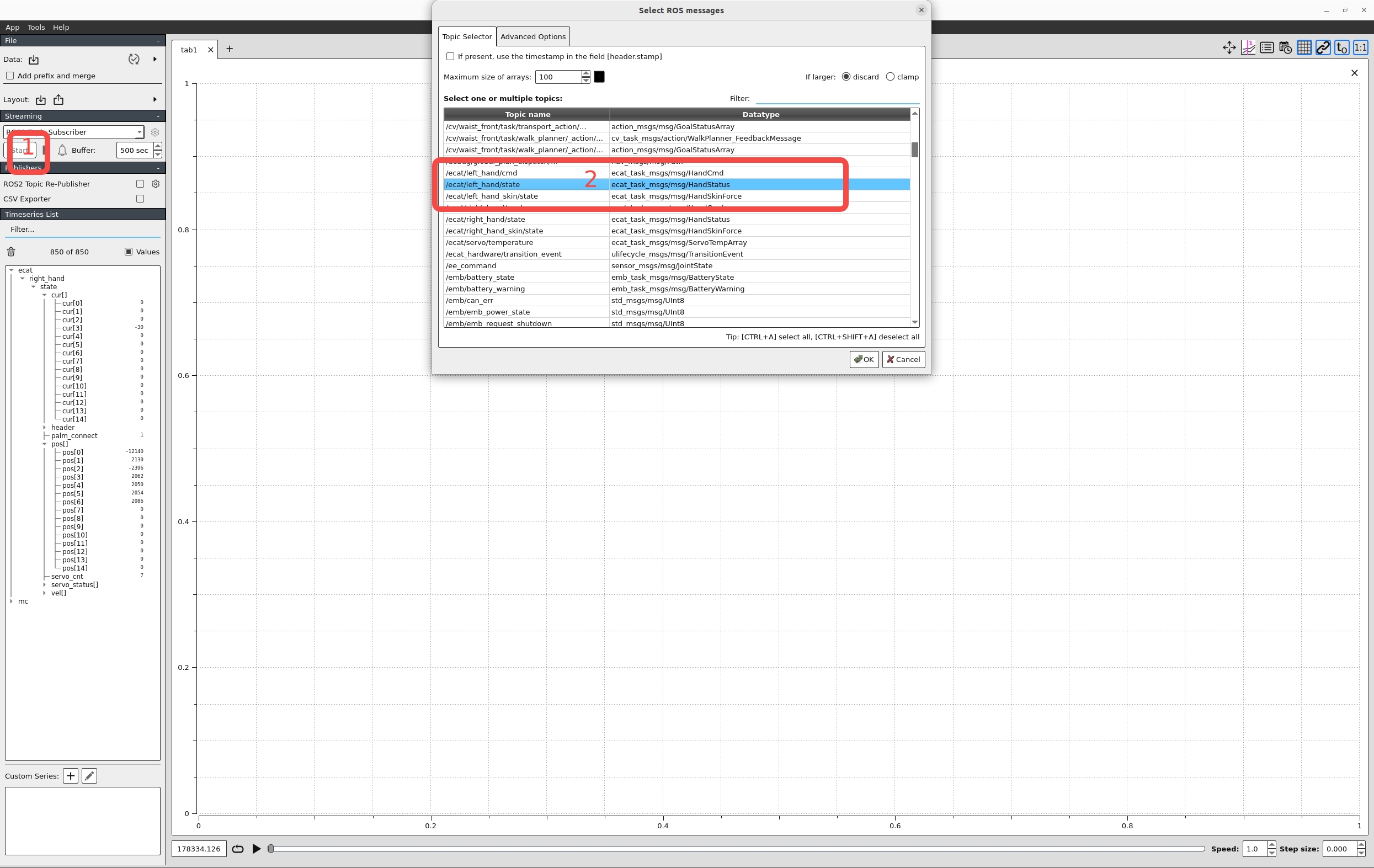Enable ROS2 Topic Re-Publisher checkbox
This screenshot has width=1374, height=868.
click(x=140, y=184)
